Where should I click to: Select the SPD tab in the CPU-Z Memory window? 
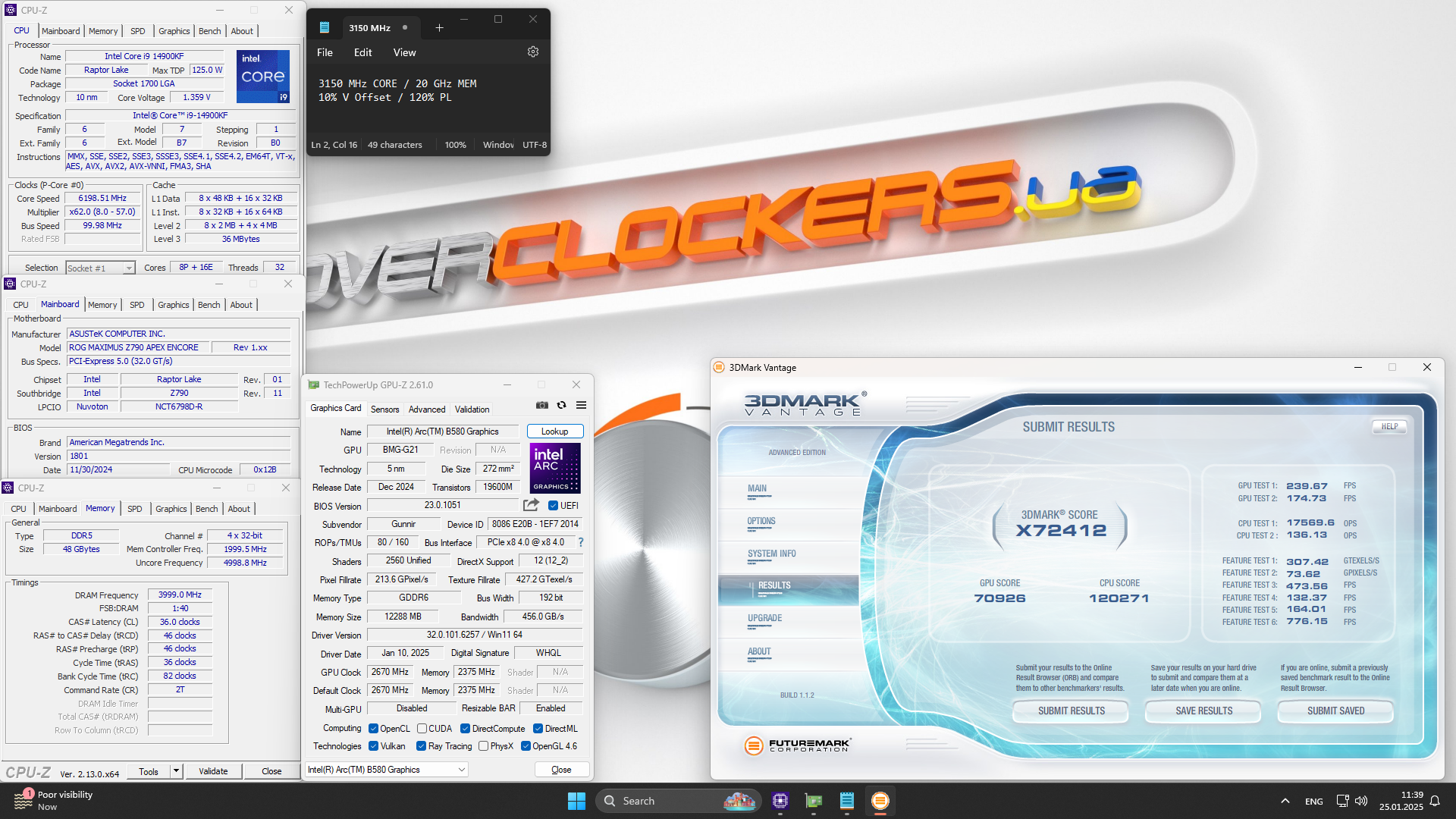point(134,509)
